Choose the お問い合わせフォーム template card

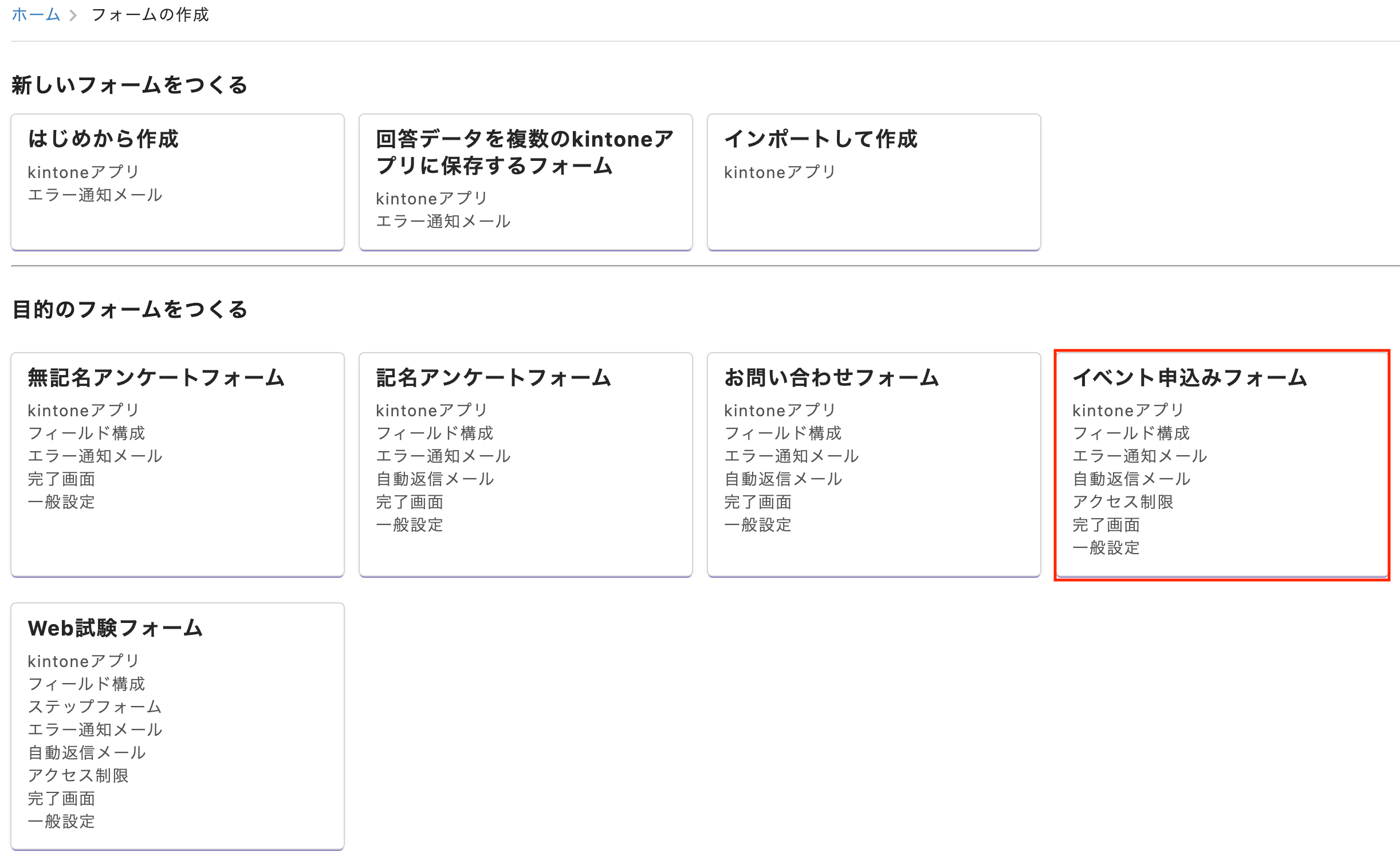874,465
